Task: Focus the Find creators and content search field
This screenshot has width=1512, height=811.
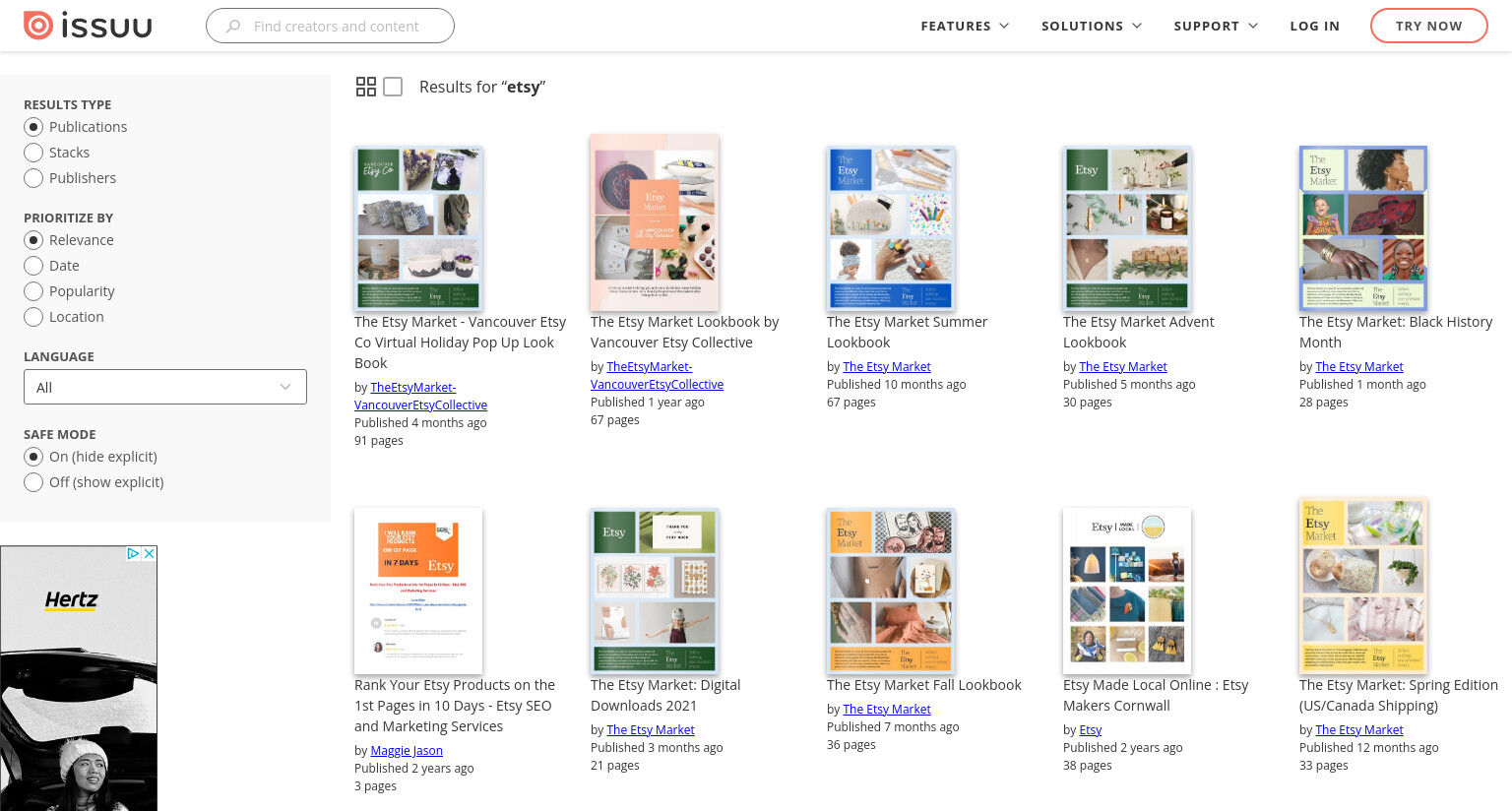Action: point(330,27)
